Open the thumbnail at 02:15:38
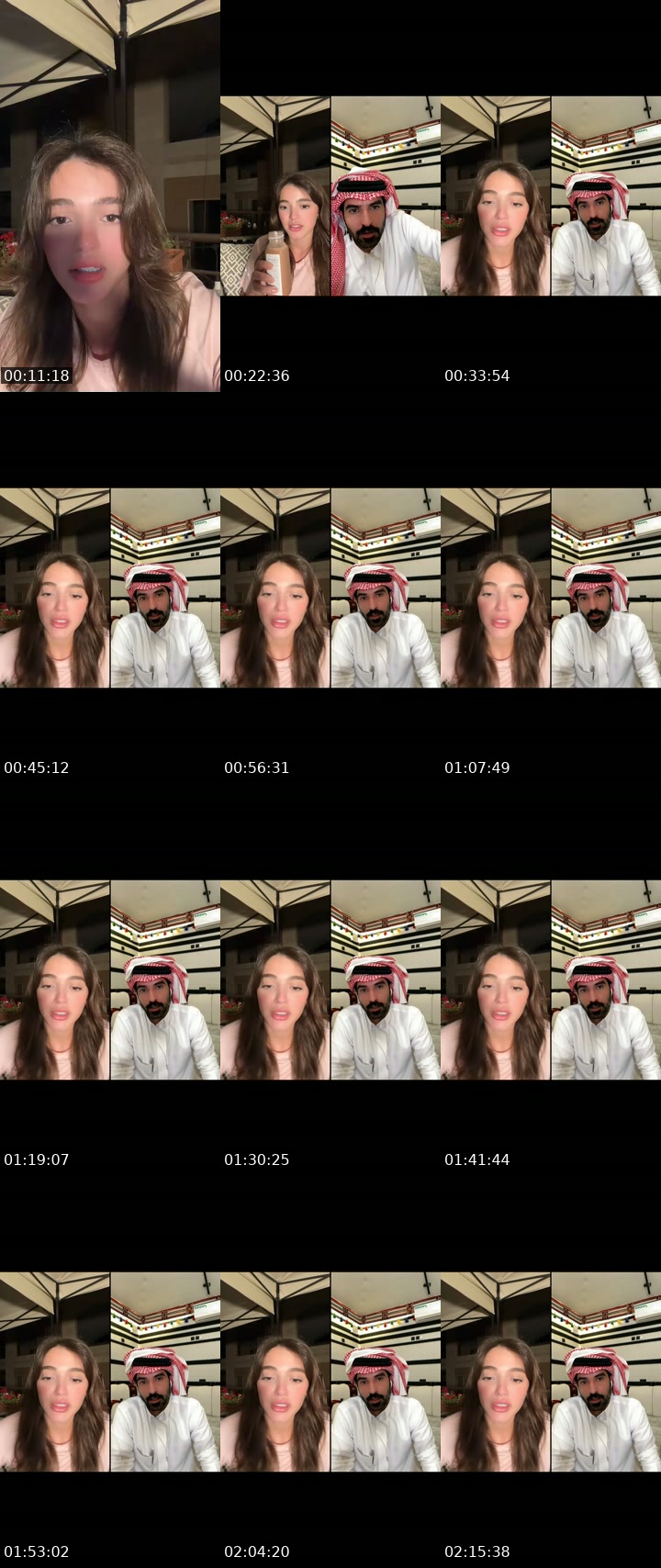Image resolution: width=661 pixels, height=1568 pixels. pos(551,1372)
